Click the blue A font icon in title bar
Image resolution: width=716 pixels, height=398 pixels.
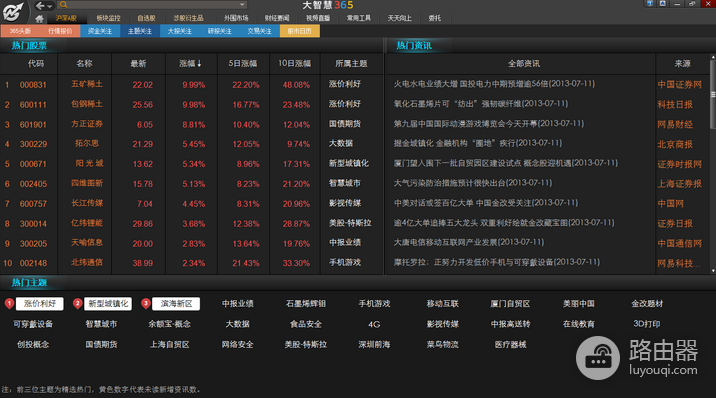[x=662, y=4]
